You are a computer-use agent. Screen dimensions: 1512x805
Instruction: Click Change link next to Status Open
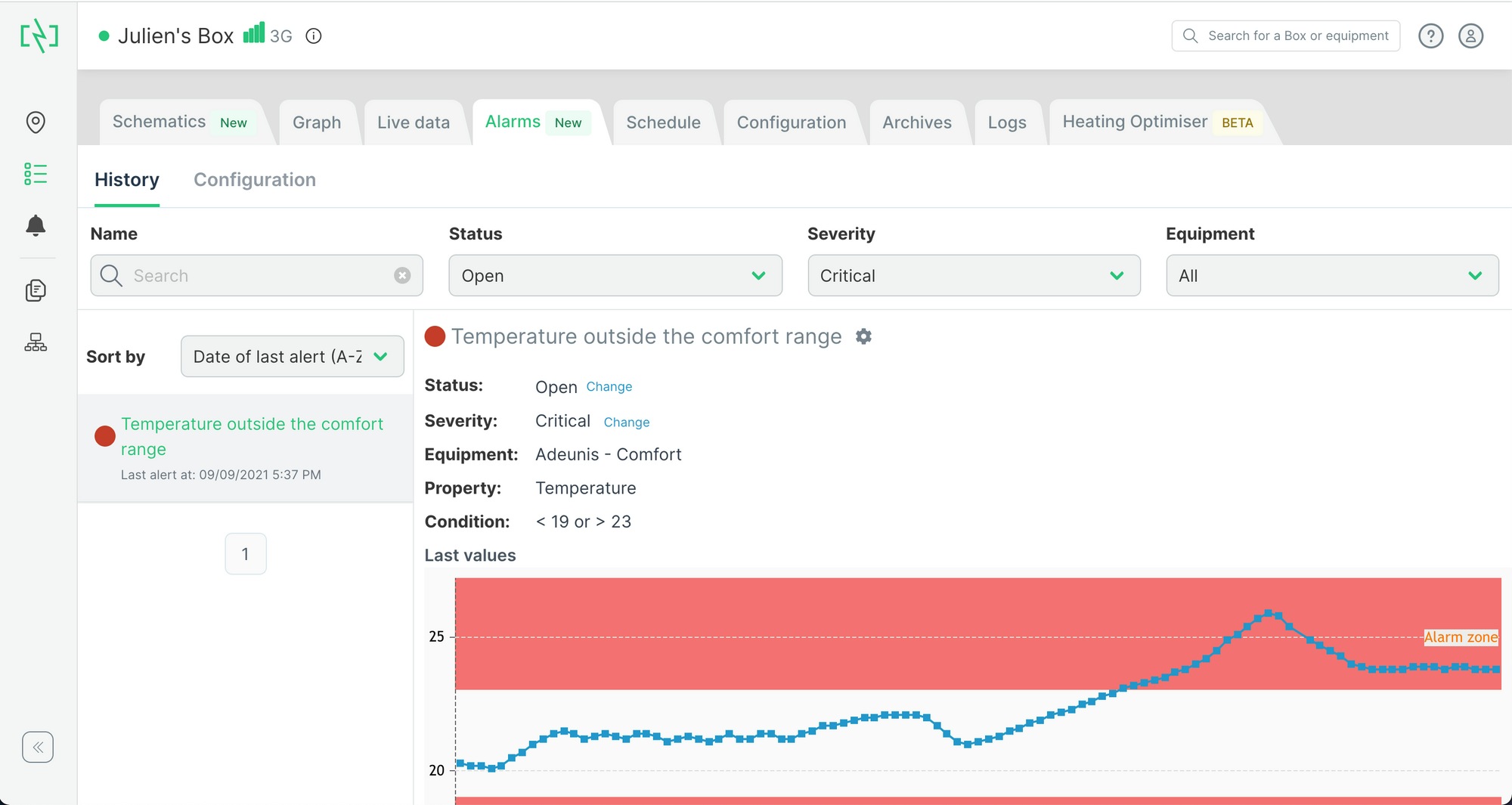(609, 387)
